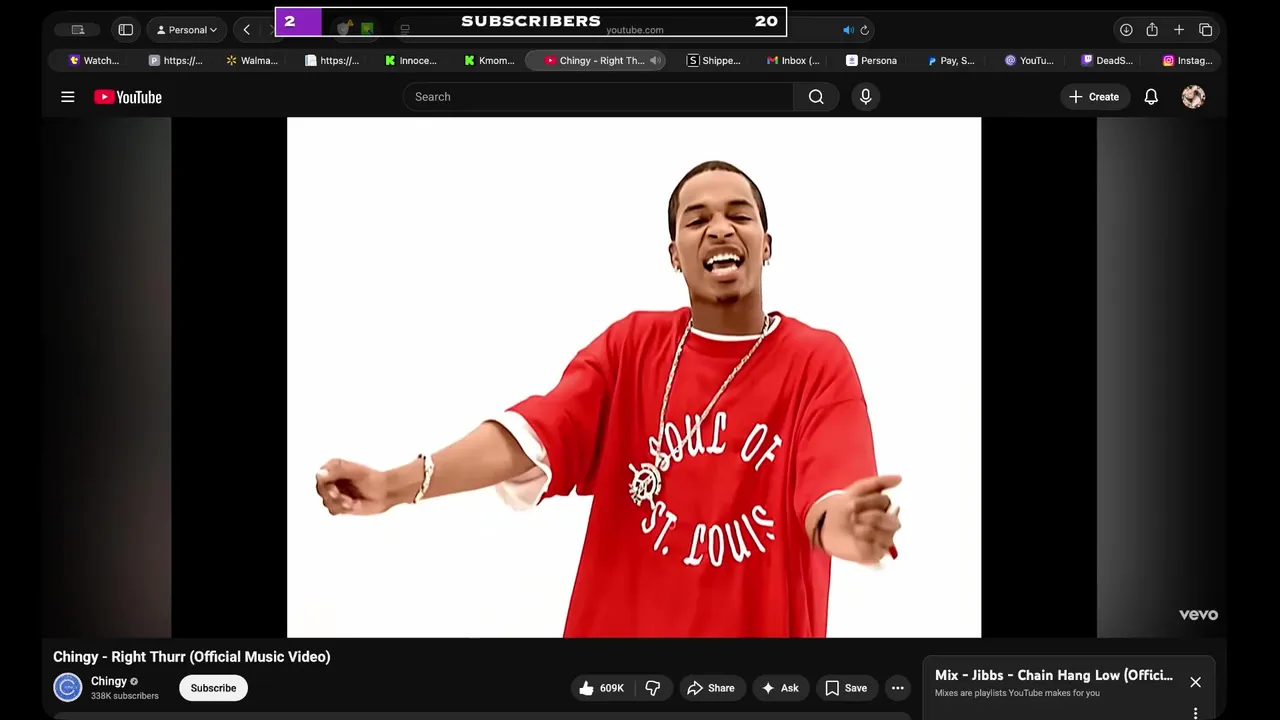Click the 338K subscribers text

[125, 696]
